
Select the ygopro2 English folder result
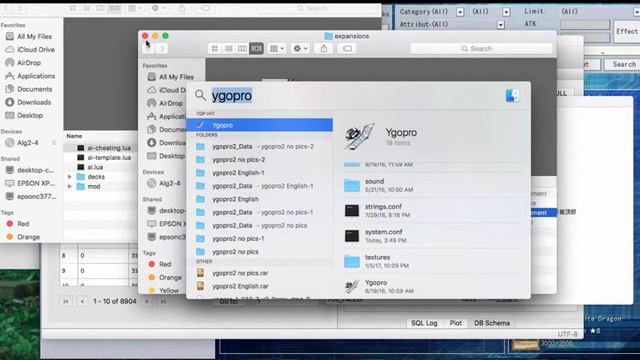pos(259,199)
